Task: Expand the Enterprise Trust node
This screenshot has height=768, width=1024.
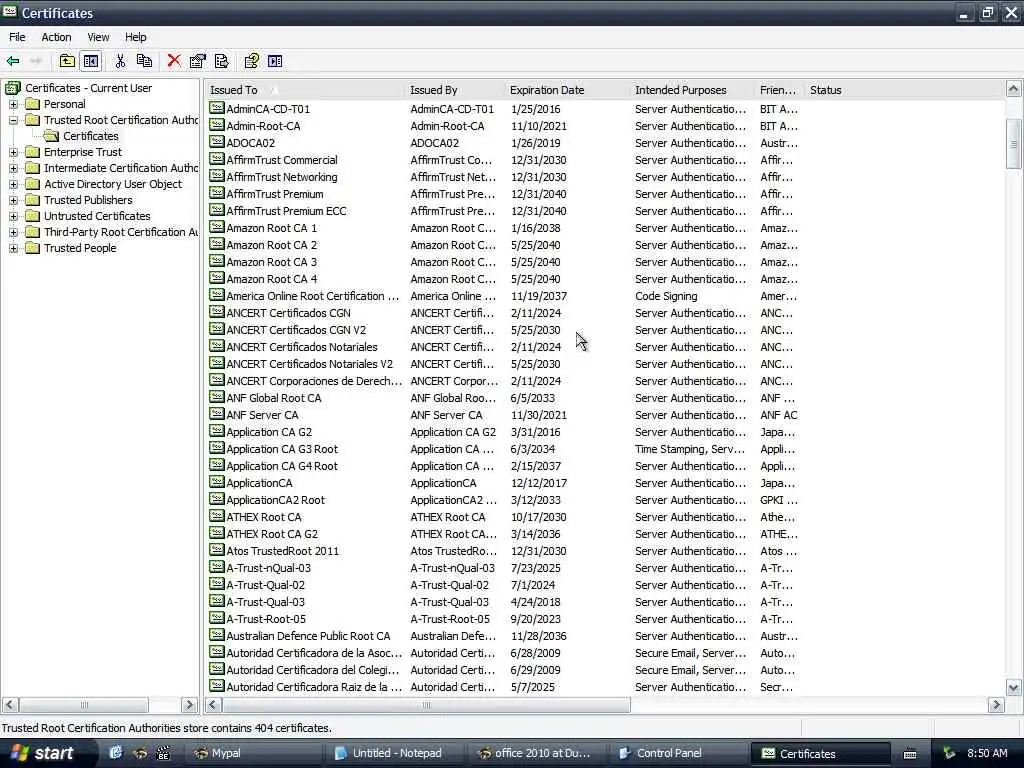Action: (13, 152)
